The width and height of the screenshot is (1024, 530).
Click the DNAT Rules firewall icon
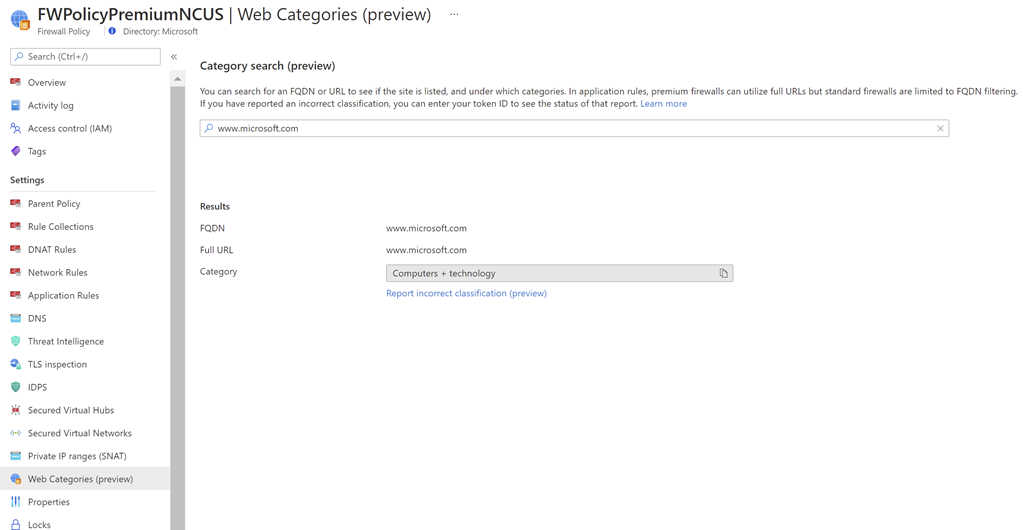click(16, 249)
